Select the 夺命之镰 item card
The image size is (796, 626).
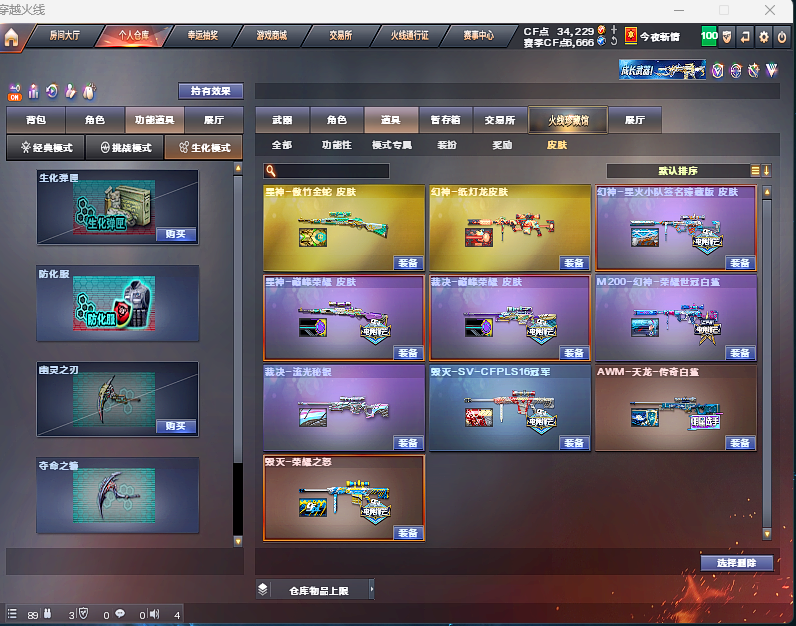[x=117, y=495]
